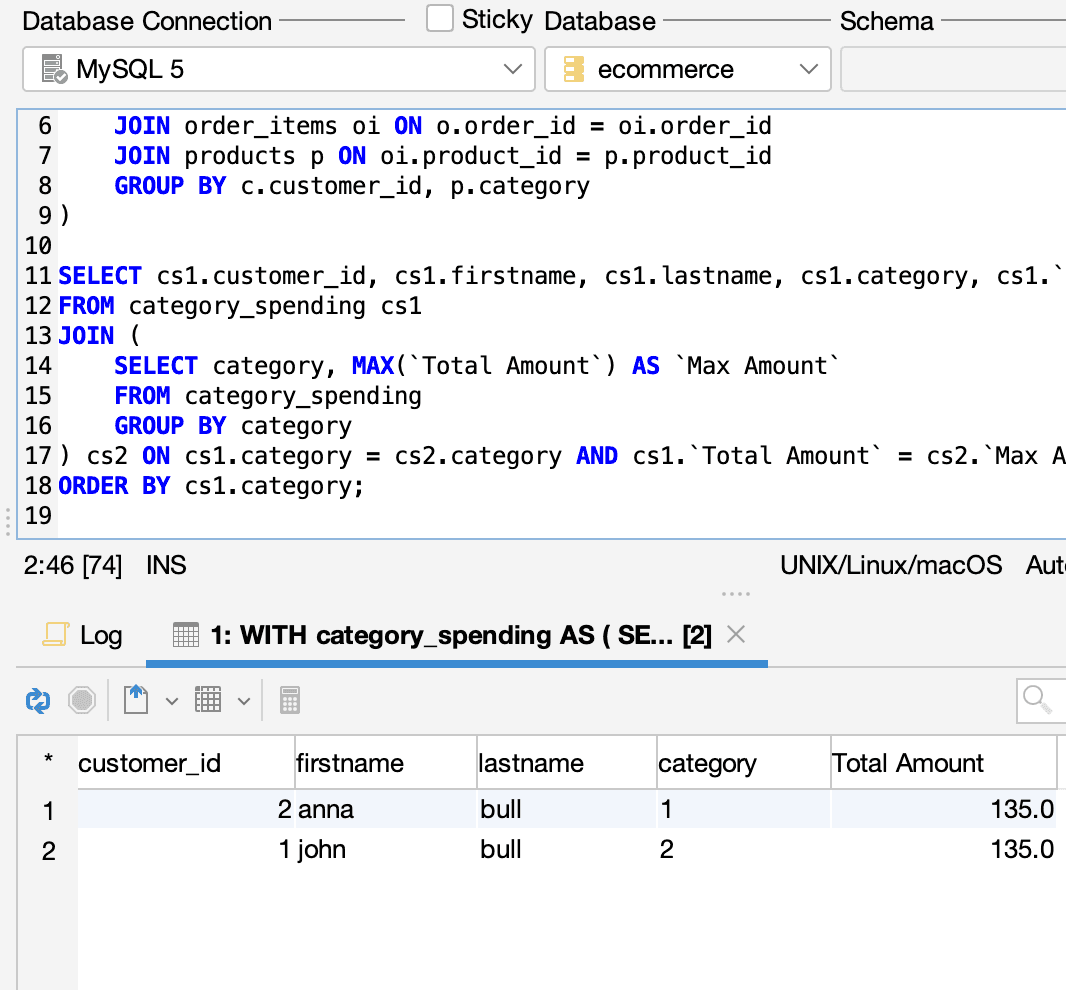Image resolution: width=1066 pixels, height=990 pixels.
Task: Click the stop execution icon
Action: pos(82,700)
